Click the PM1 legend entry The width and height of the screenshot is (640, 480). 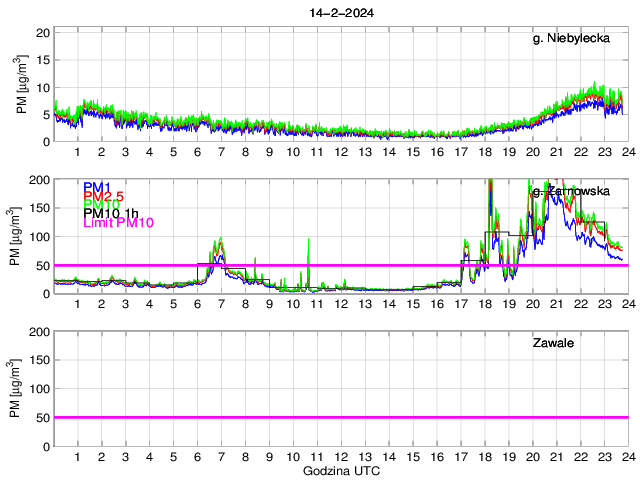[96, 187]
